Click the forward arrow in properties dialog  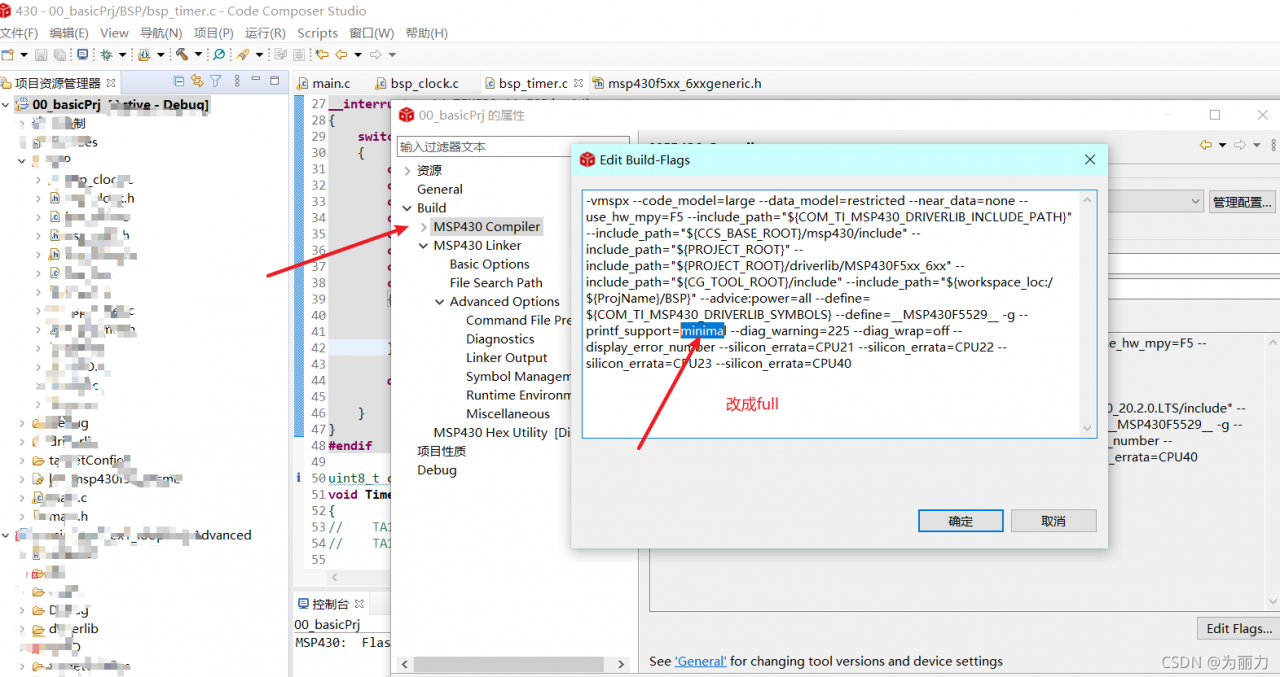tap(1240, 145)
